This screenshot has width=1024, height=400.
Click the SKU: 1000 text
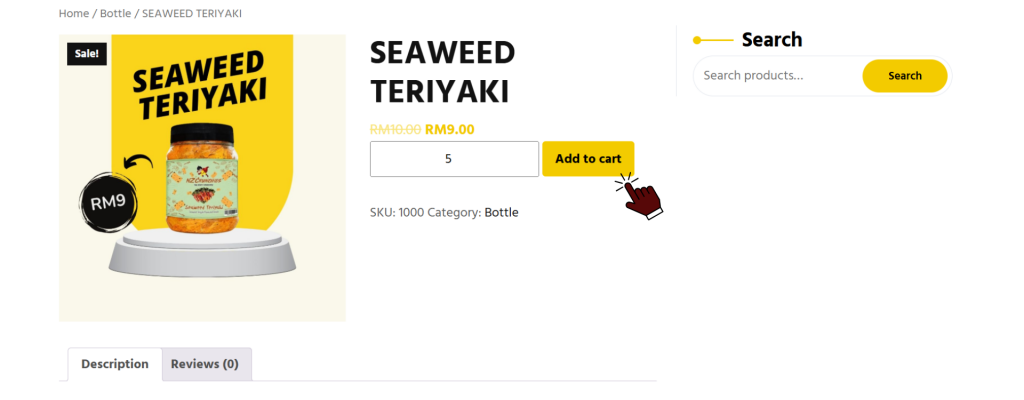pos(396,213)
